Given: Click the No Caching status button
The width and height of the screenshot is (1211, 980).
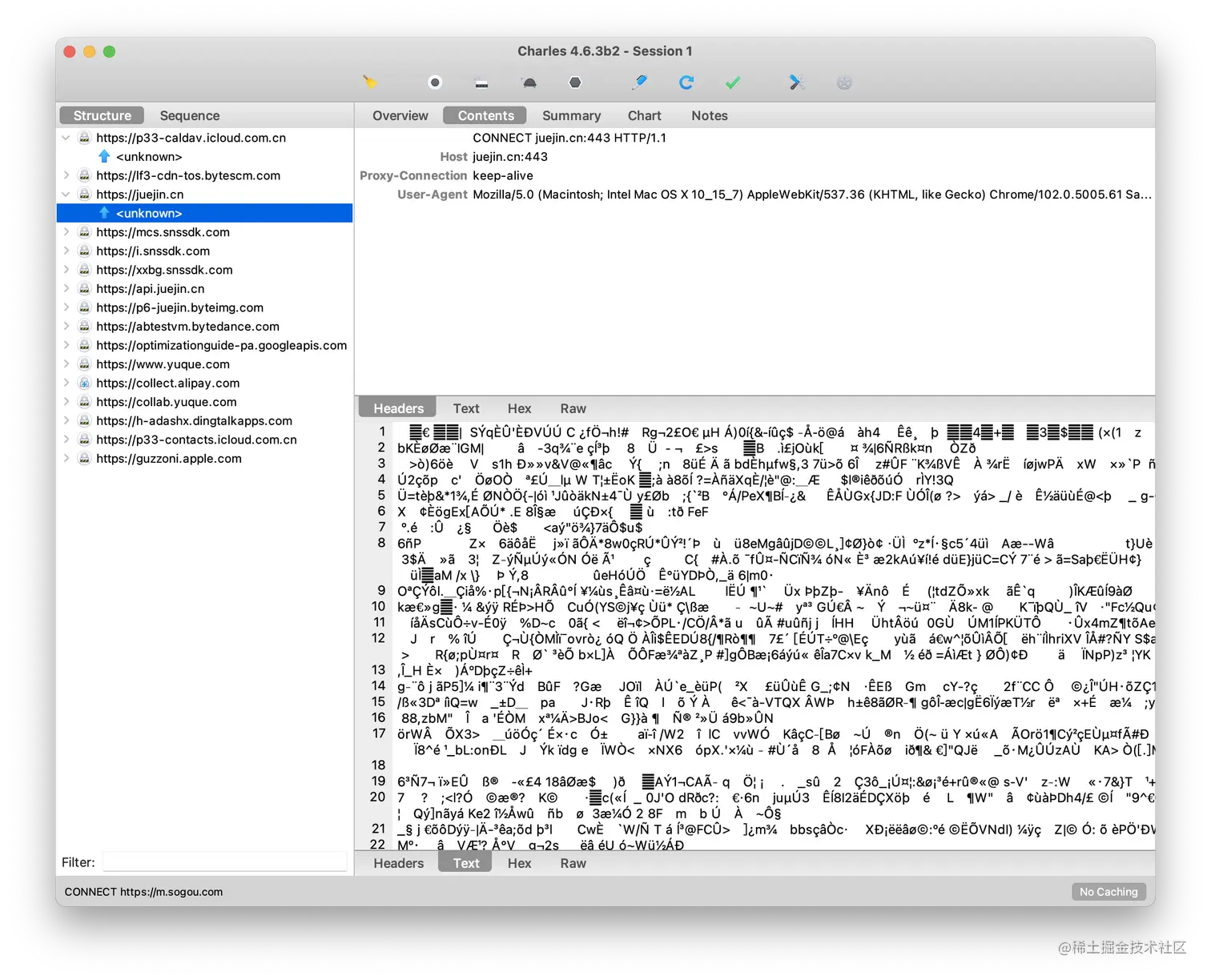Looking at the screenshot, I should point(1108,891).
